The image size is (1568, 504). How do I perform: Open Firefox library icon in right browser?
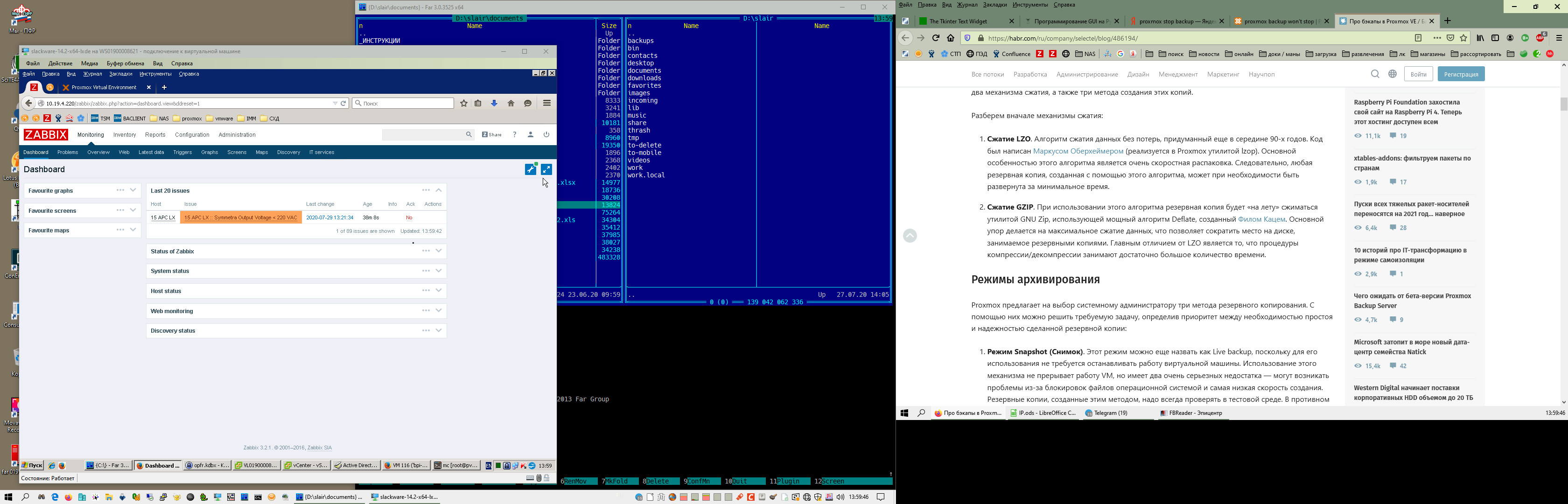[x=1480, y=38]
